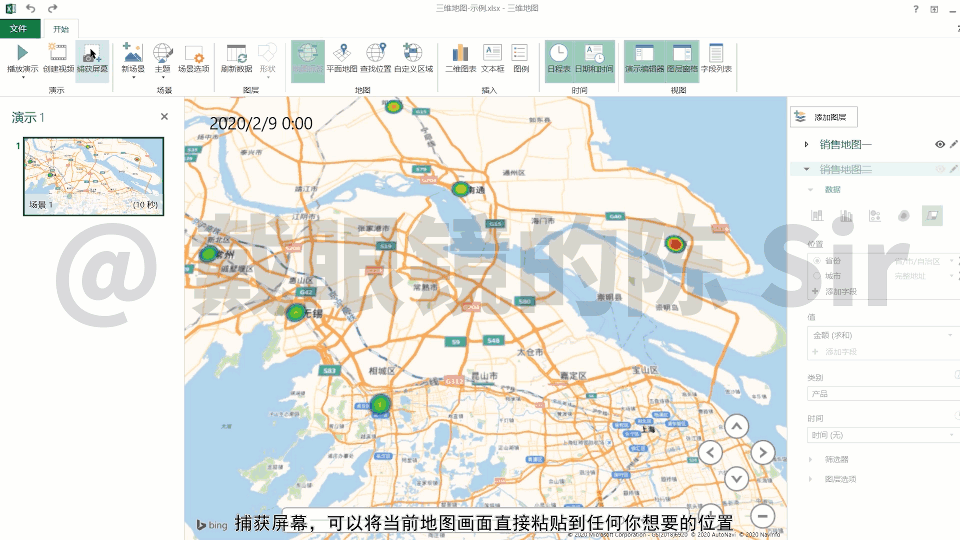The width and height of the screenshot is (960, 540).
Task: Toggle 演示编辑器 tour editor pane
Action: coord(644,59)
